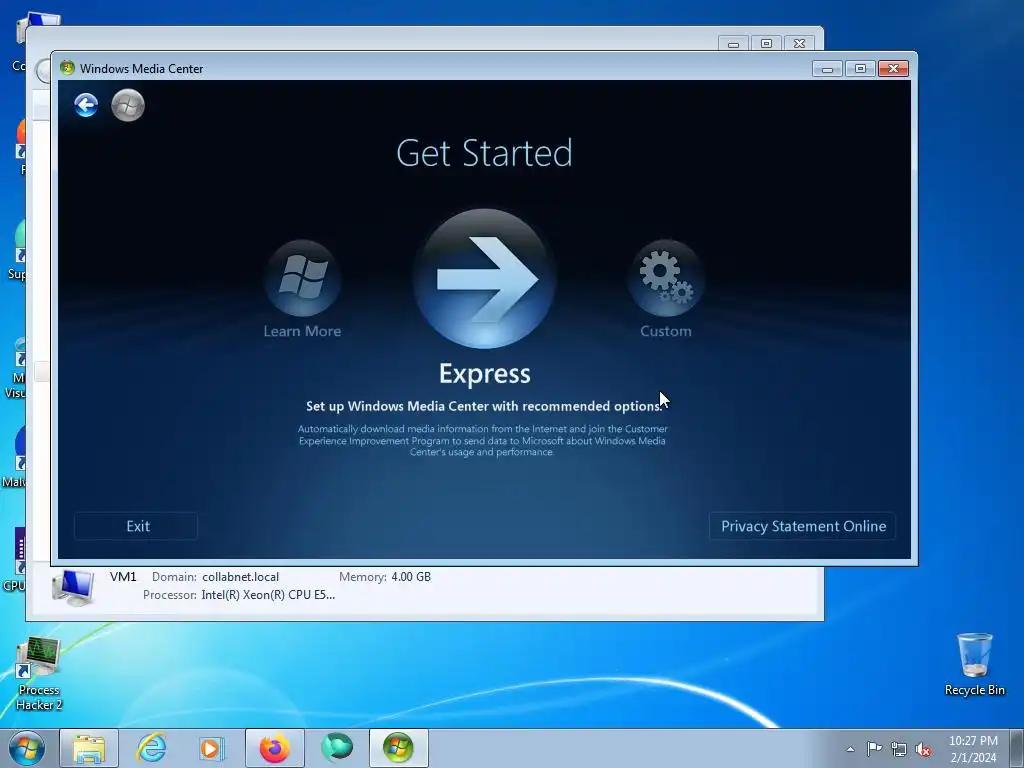
Task: Click the Get Started heading
Action: pos(485,153)
